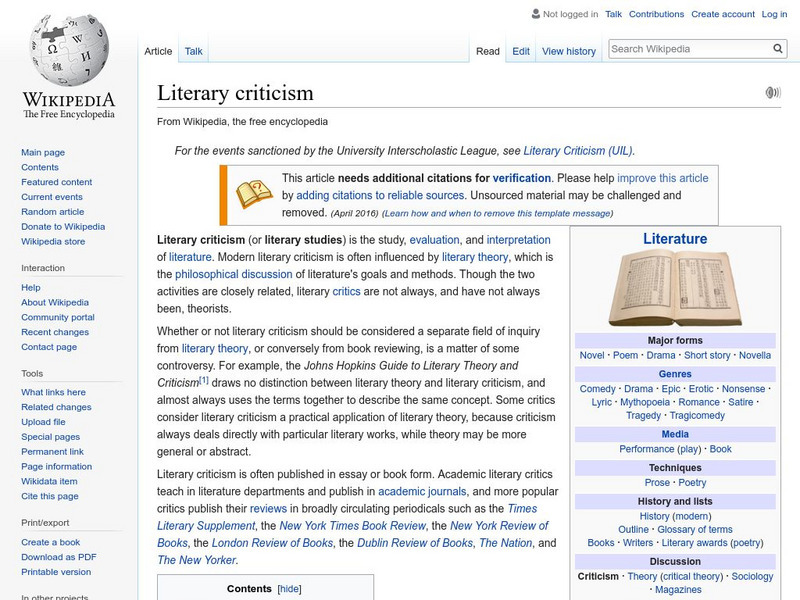Open Related changes tool
The image size is (800, 600).
[56, 407]
